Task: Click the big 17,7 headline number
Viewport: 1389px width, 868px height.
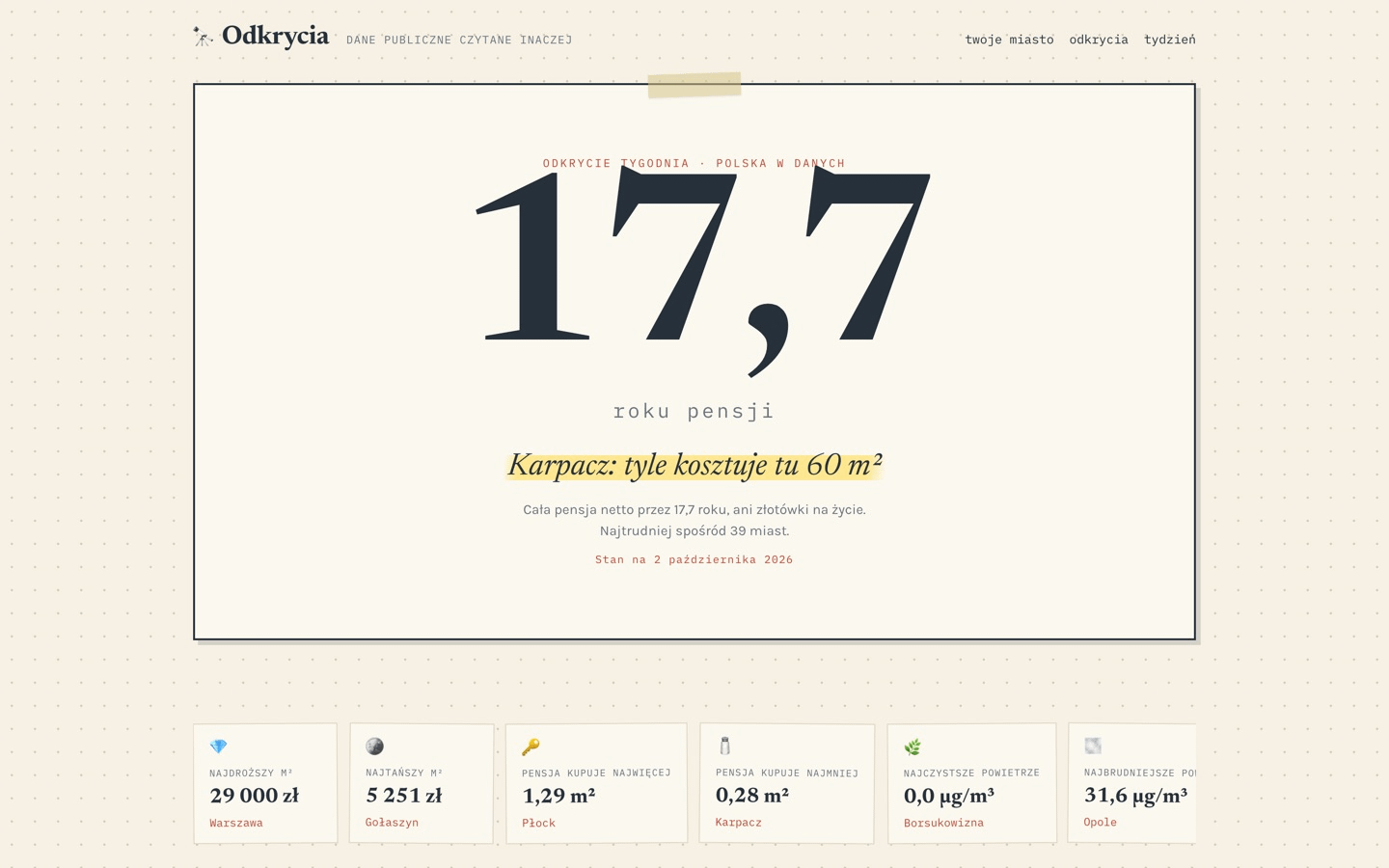Action: 703,270
